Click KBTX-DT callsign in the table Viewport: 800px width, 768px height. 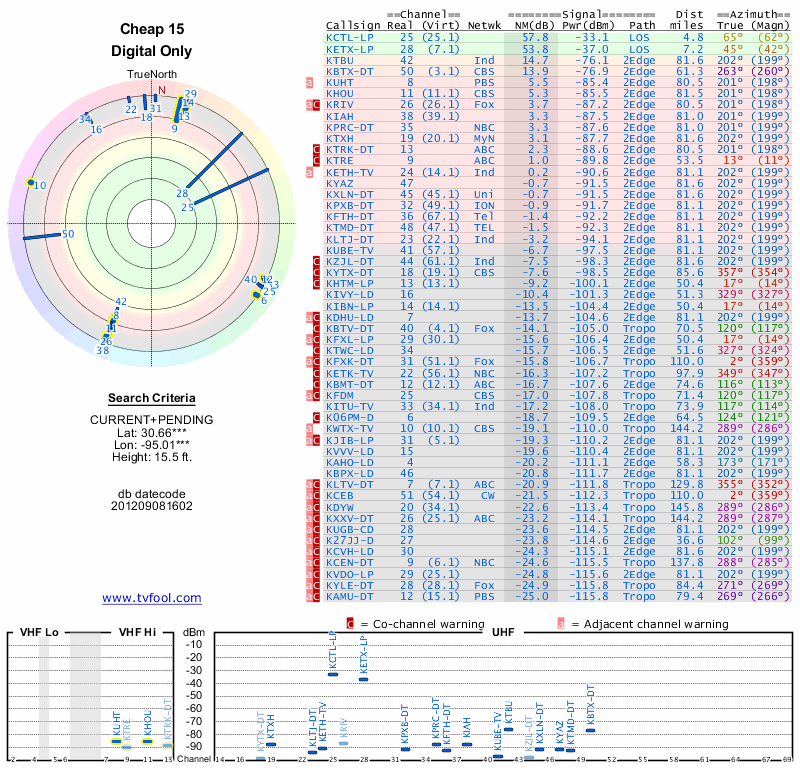(x=349, y=71)
